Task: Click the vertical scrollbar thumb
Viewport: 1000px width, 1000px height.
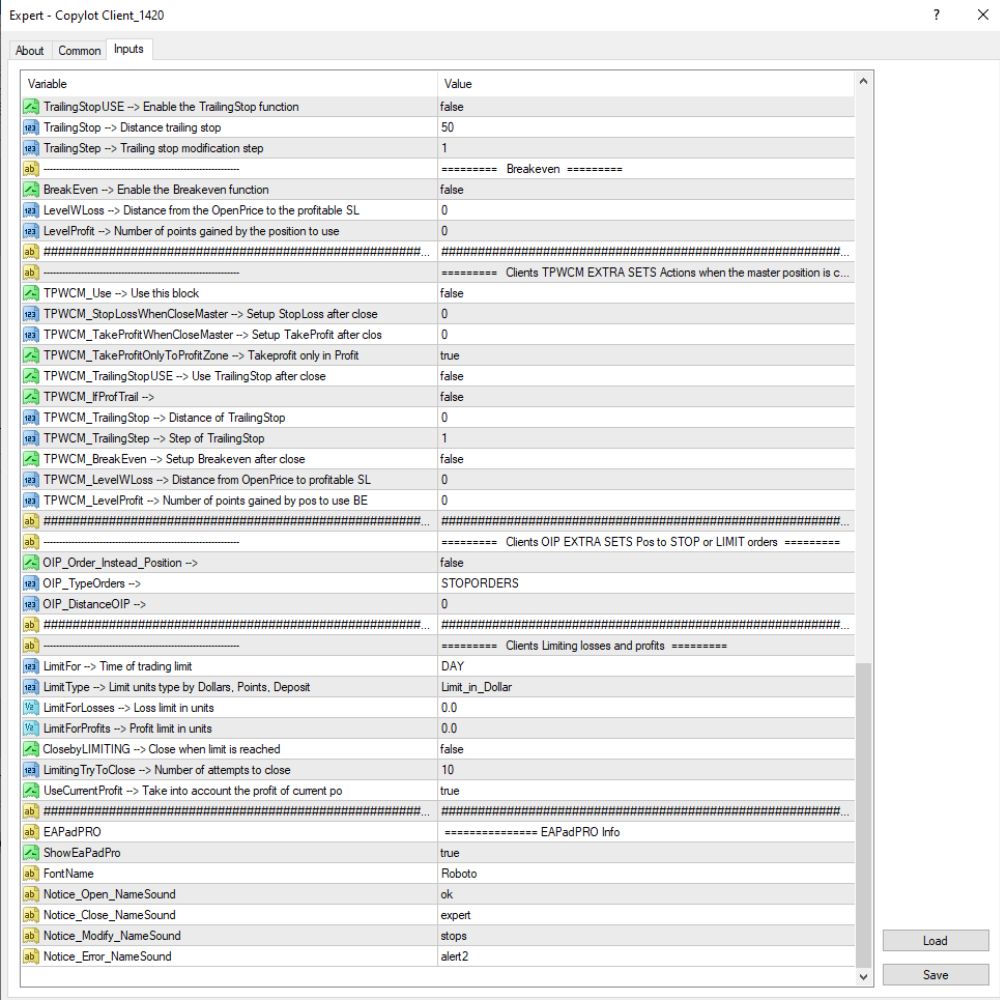Action: (x=864, y=814)
